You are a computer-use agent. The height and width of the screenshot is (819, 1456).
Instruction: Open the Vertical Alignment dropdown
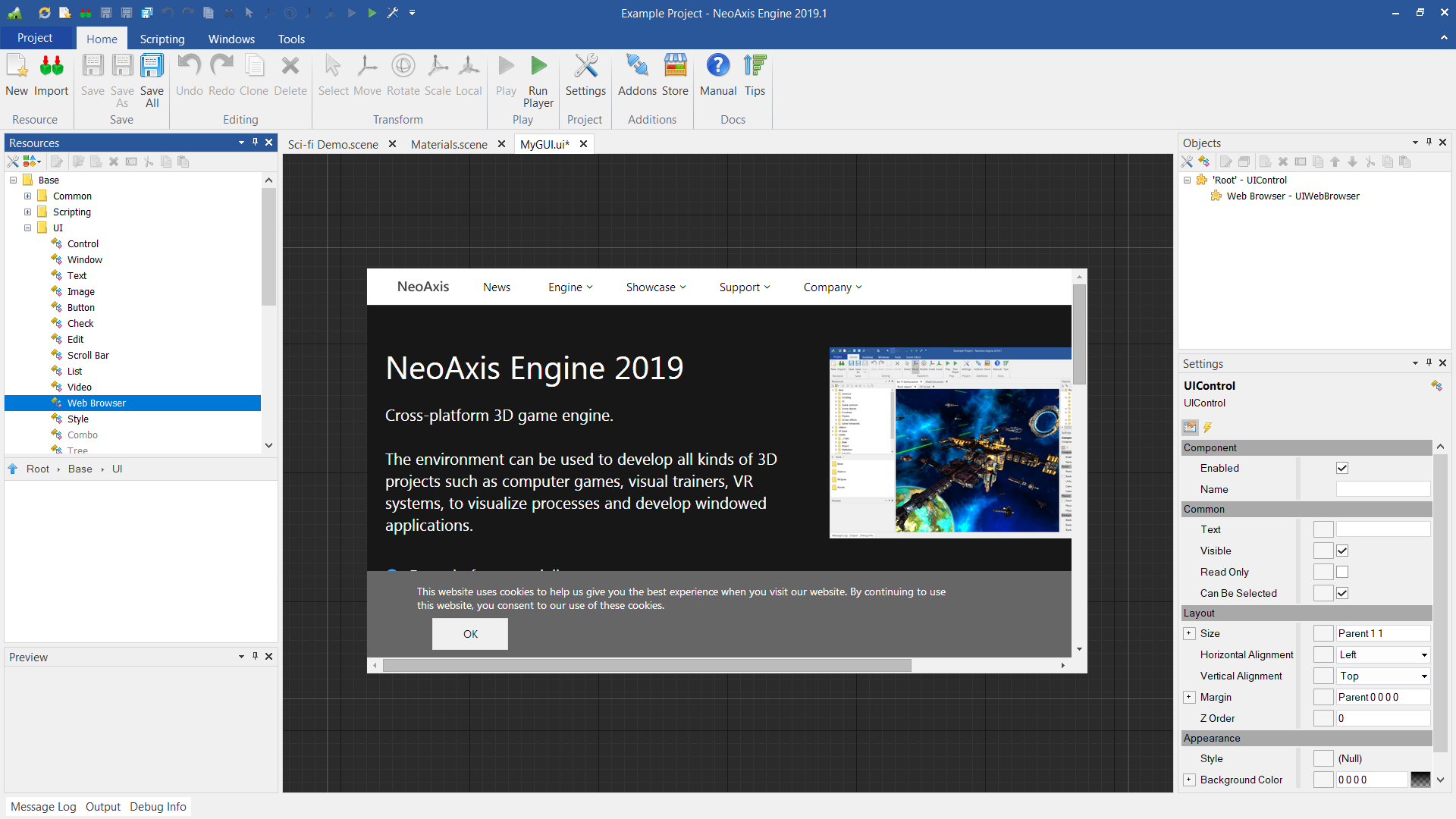tap(1423, 676)
